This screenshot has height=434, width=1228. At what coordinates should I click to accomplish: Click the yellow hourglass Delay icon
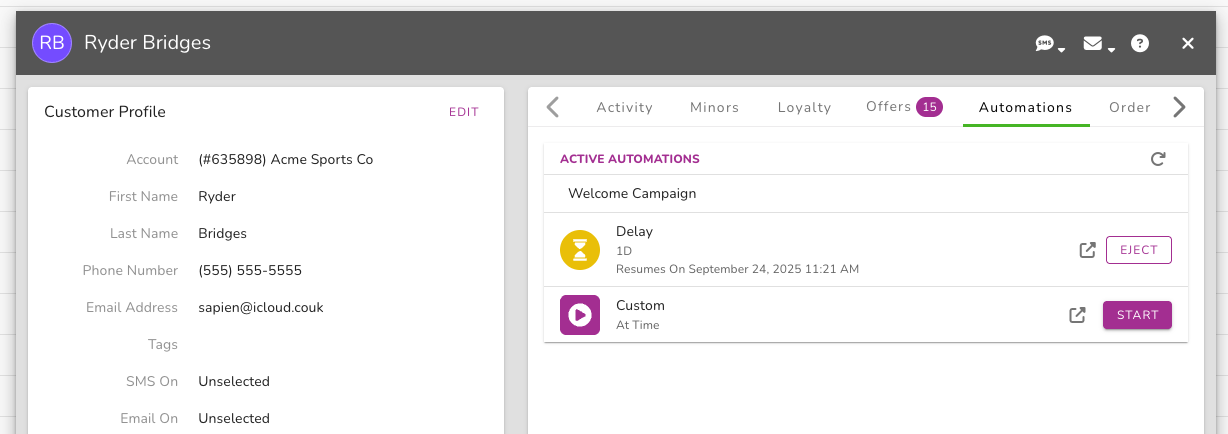pyautogui.click(x=580, y=250)
